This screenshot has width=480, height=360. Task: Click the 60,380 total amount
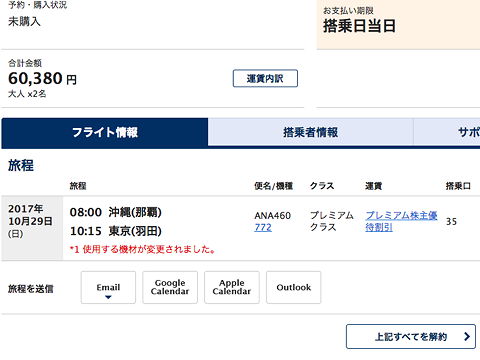(x=35, y=79)
